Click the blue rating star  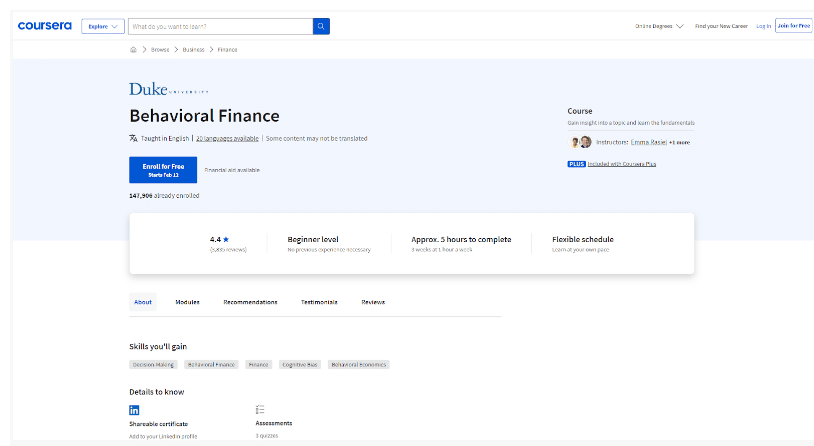click(226, 239)
